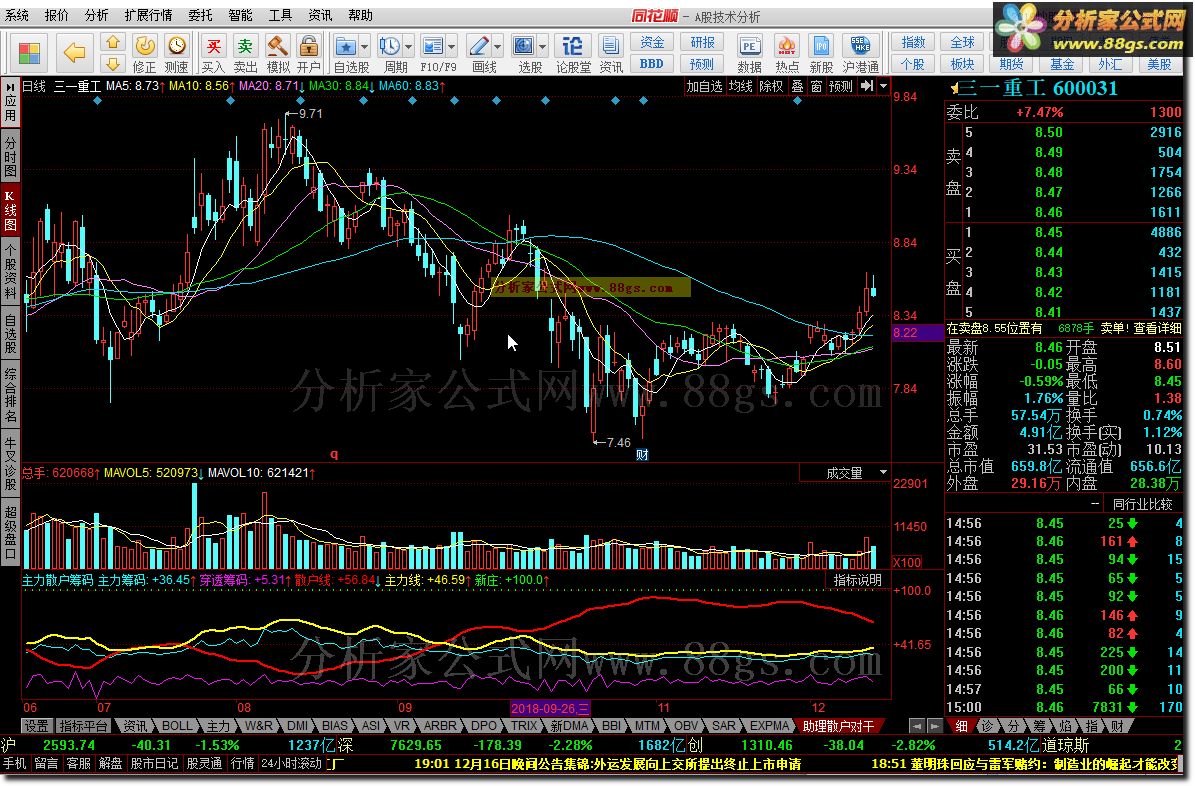
Task: Click the 加自选 add-to-watchlist button
Action: click(x=703, y=86)
